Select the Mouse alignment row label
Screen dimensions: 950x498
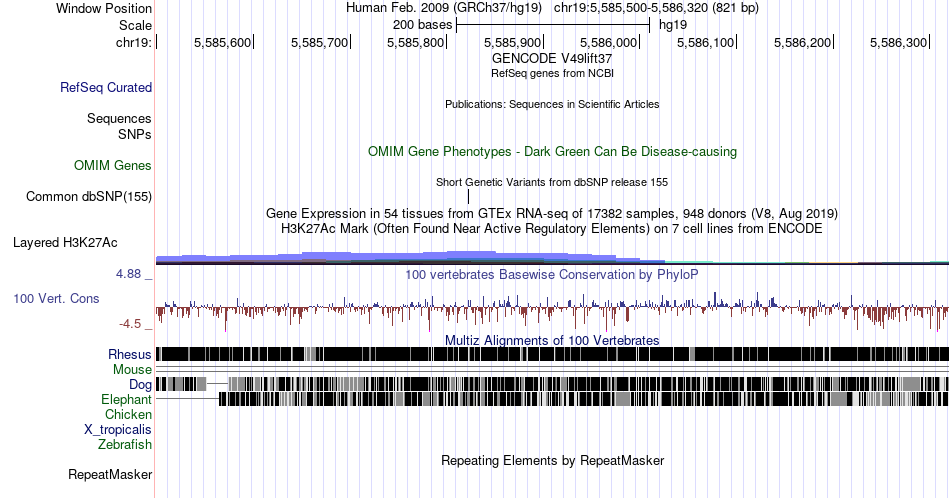pos(132,370)
